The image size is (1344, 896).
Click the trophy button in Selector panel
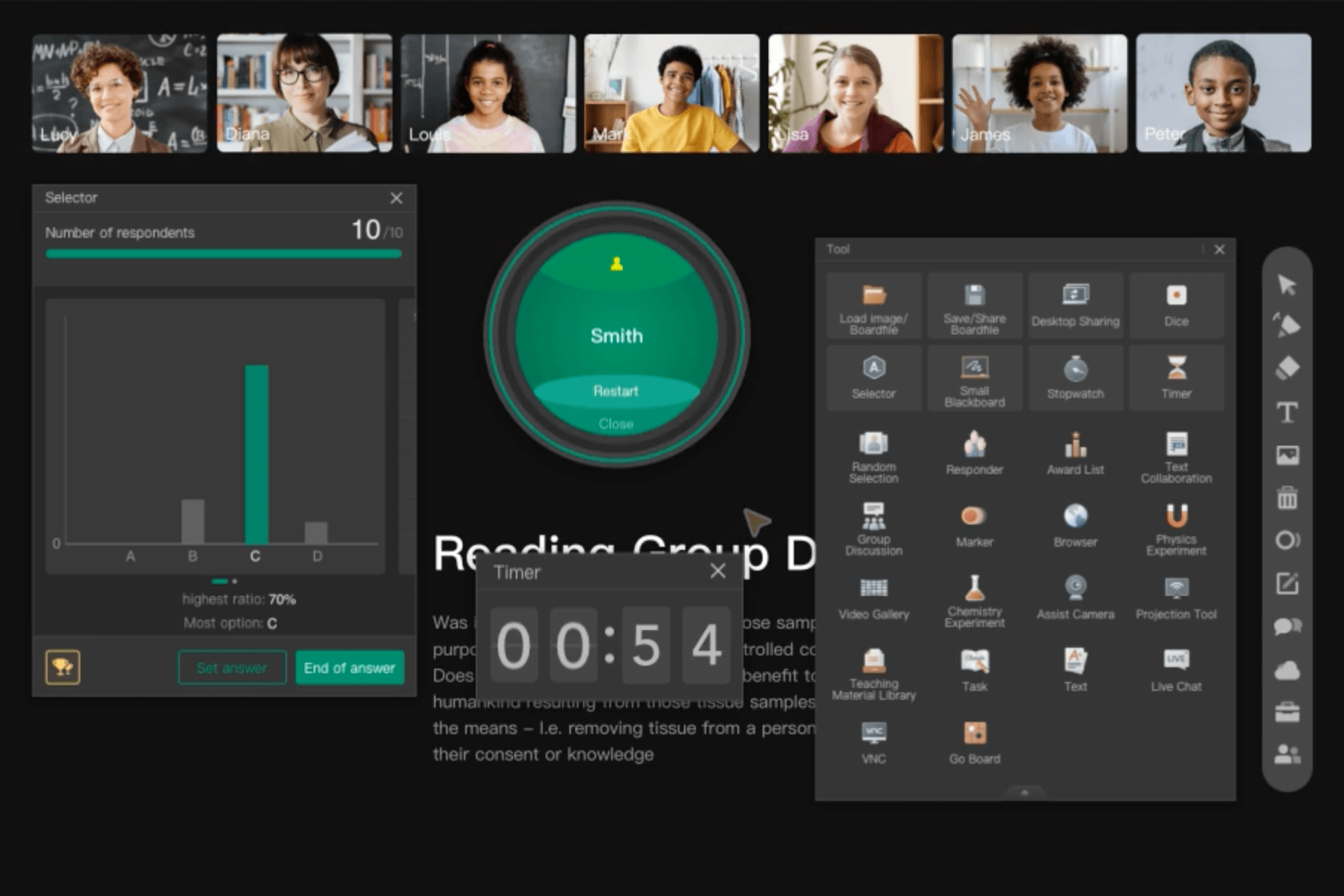click(x=63, y=667)
